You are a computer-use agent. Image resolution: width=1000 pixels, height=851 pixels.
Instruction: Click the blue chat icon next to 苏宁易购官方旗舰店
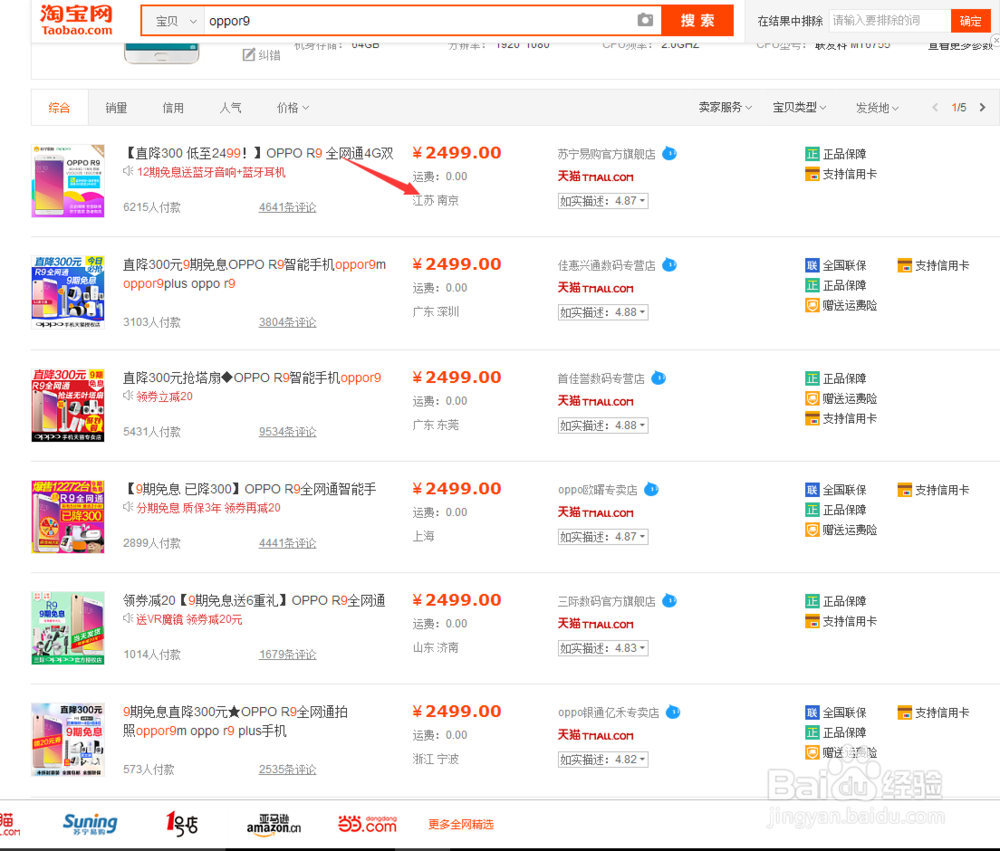(669, 154)
